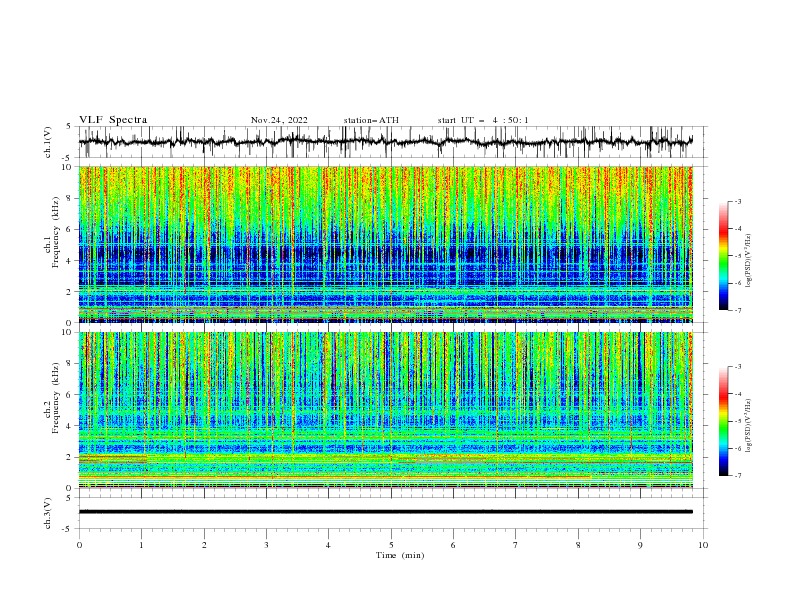The width and height of the screenshot is (792, 612).
Task: Click the "-7" label on ch.1 colorbar
Action: pos(738,311)
